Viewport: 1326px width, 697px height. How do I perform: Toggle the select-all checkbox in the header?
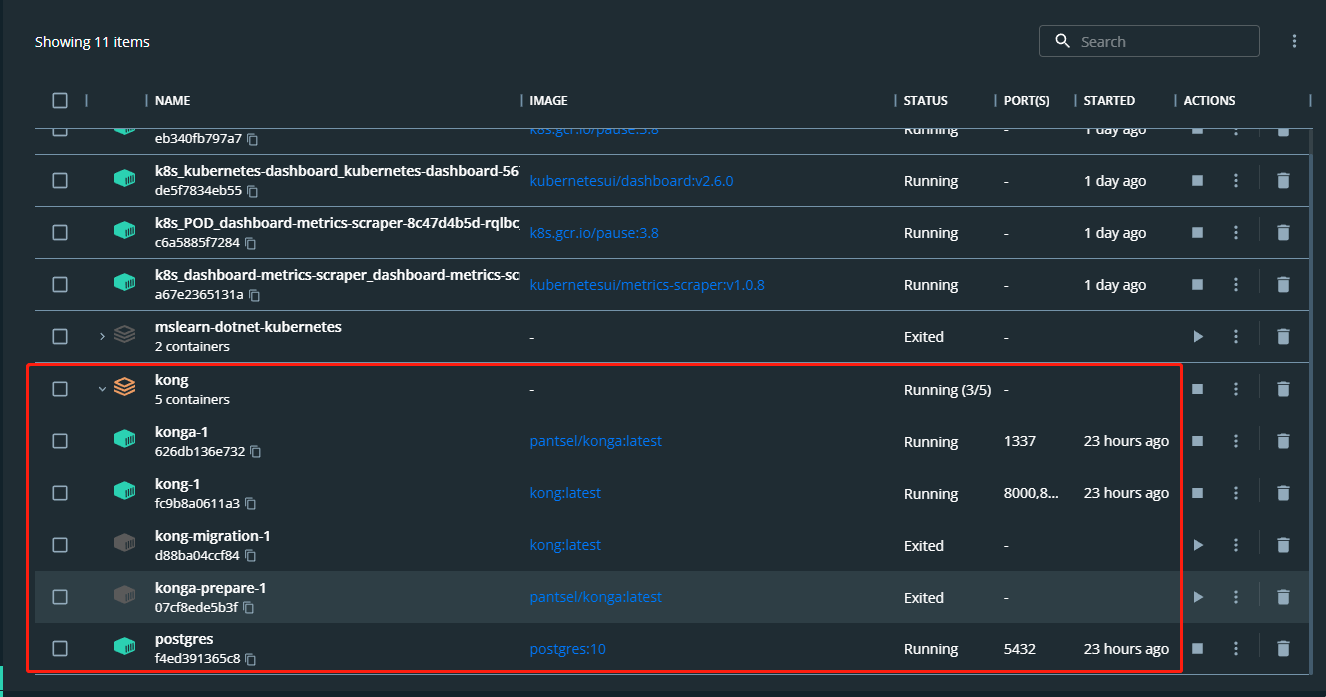click(60, 100)
